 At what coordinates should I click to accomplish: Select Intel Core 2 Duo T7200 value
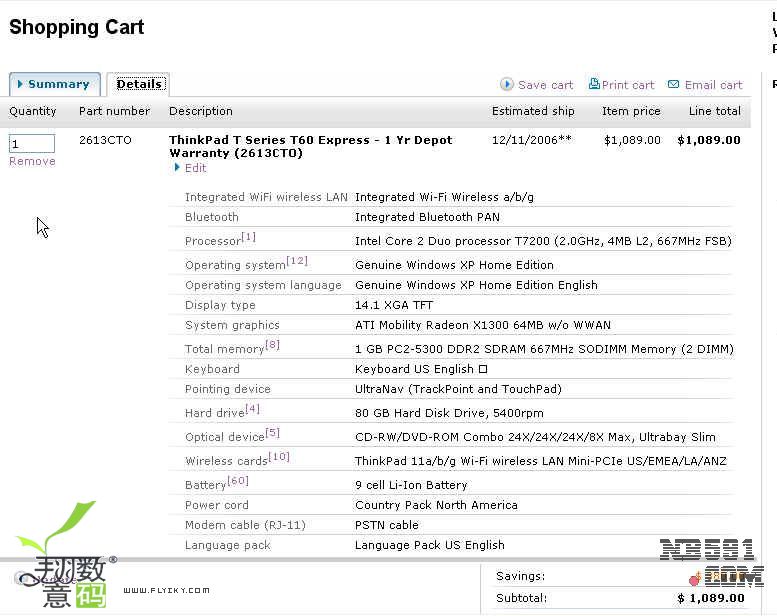pos(543,241)
